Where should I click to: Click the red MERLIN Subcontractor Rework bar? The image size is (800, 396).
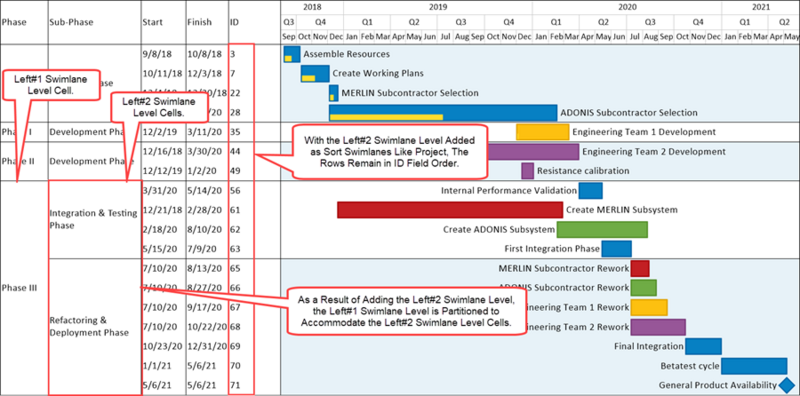pyautogui.click(x=640, y=268)
